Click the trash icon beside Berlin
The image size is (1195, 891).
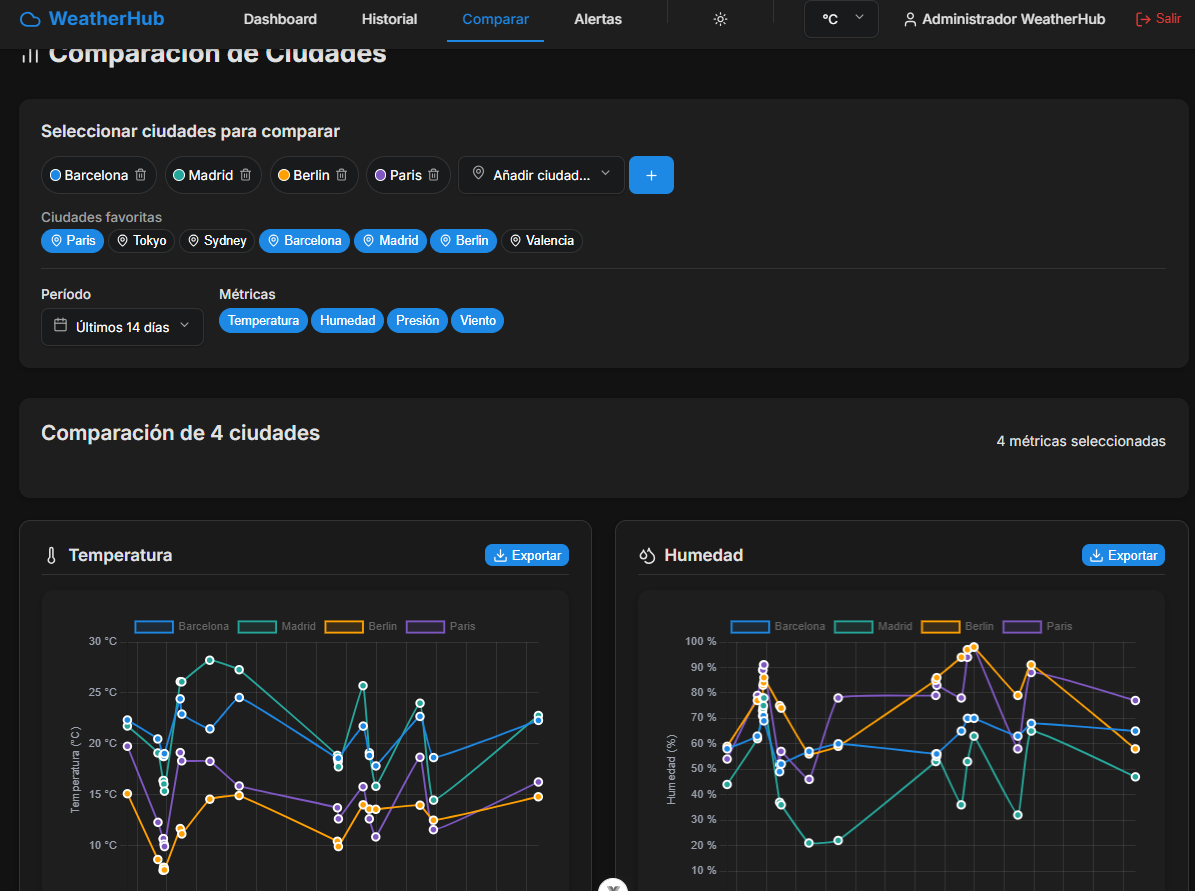coord(342,175)
